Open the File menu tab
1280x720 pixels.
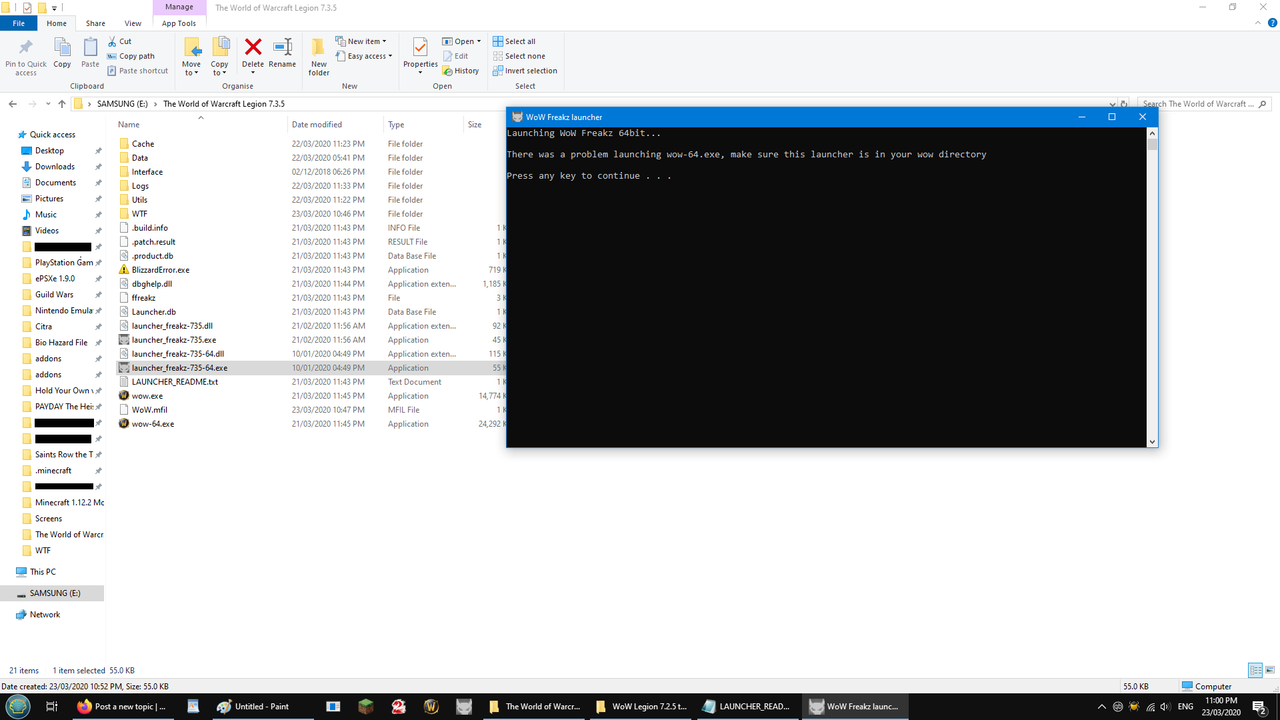[18, 23]
